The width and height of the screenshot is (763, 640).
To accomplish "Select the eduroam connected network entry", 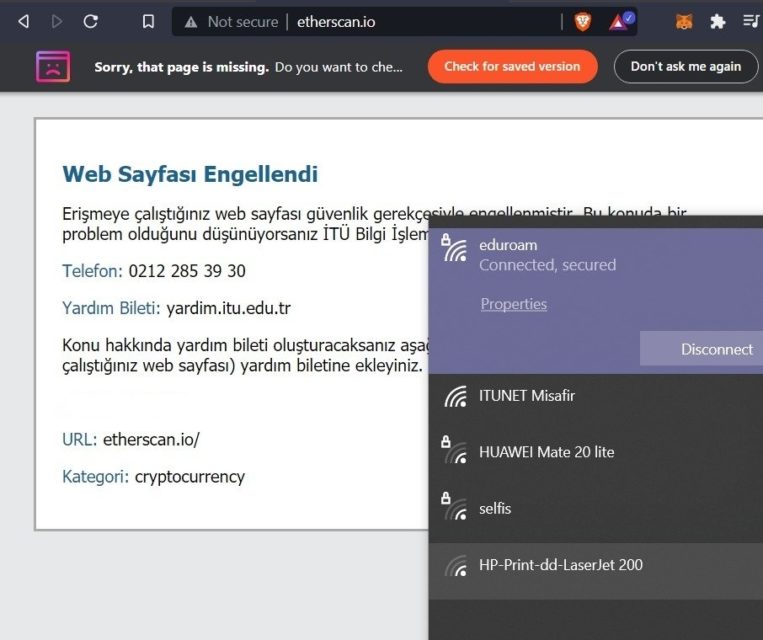I will 596,301.
